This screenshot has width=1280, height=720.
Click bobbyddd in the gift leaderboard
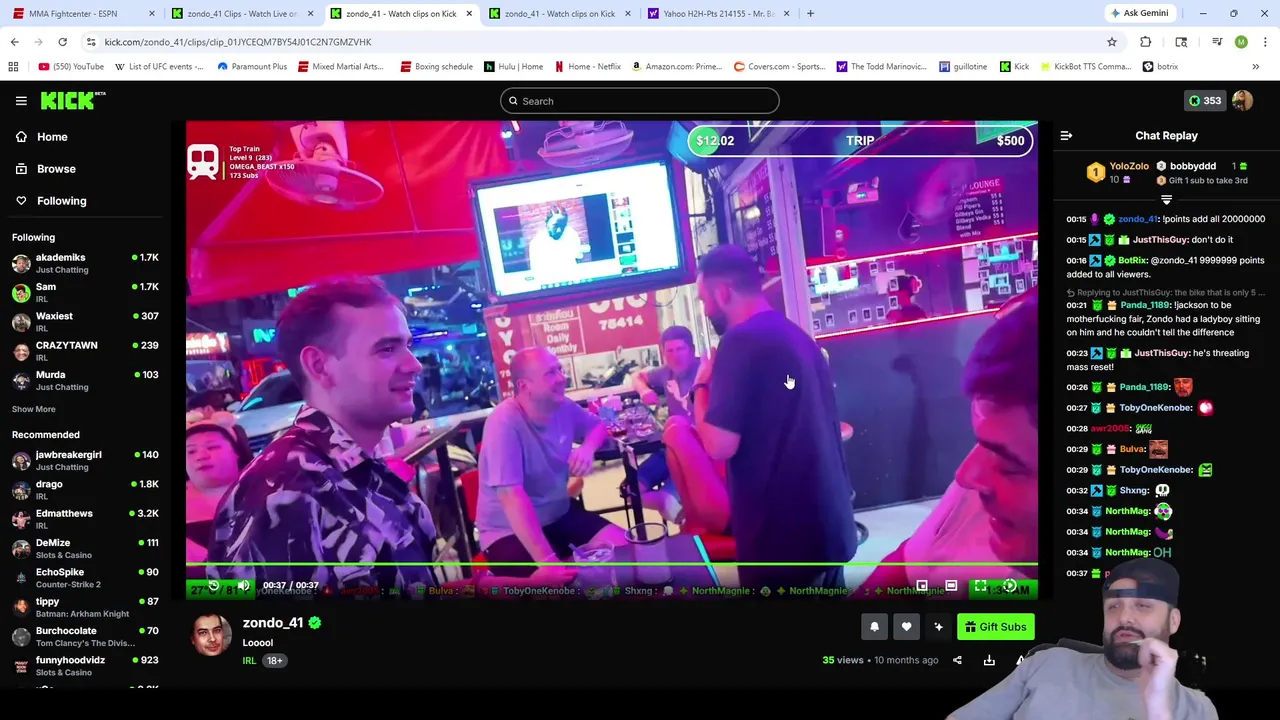click(1192, 166)
